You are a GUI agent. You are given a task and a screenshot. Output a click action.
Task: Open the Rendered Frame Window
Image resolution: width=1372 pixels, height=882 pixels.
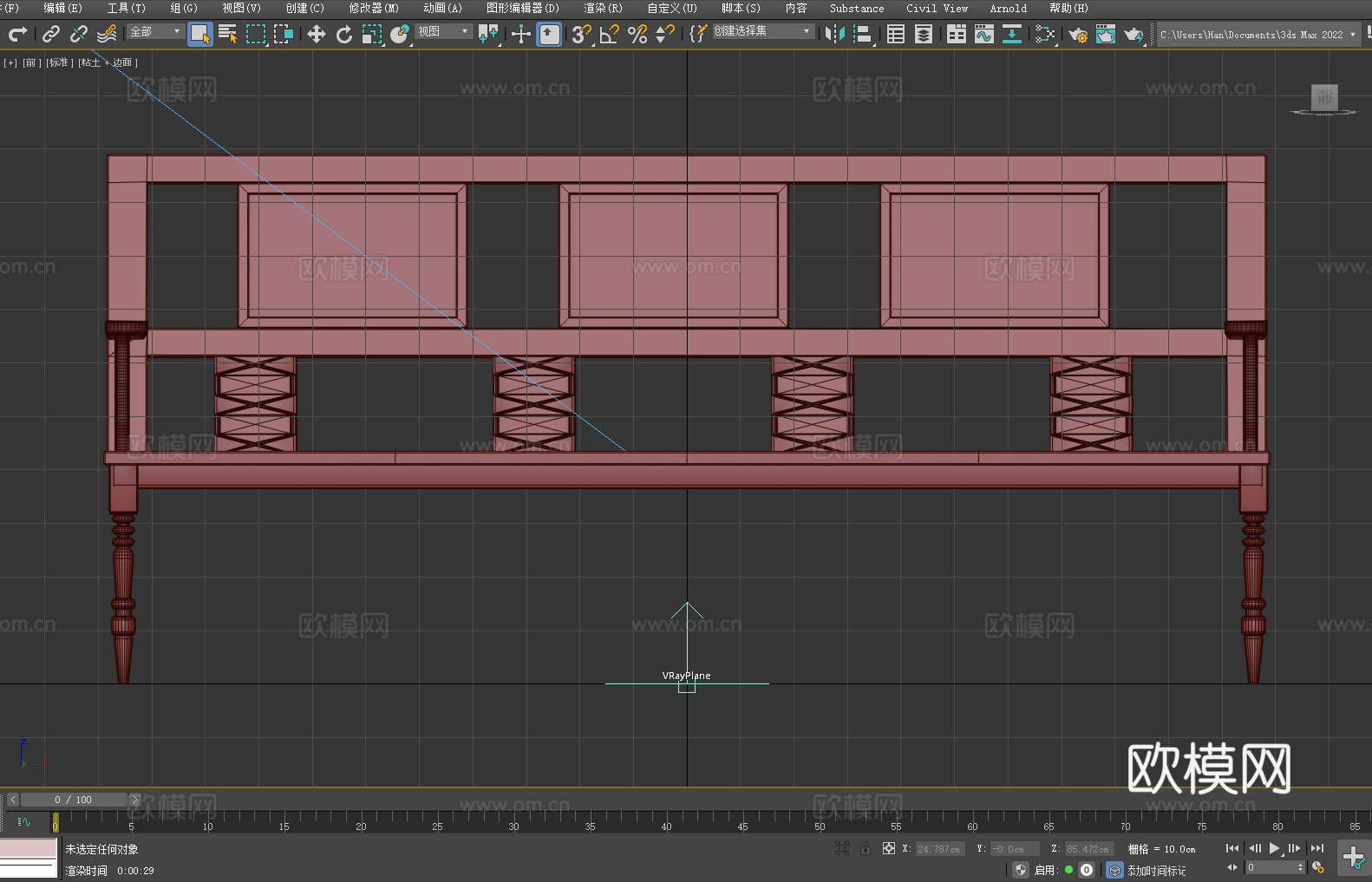pyautogui.click(x=1106, y=34)
